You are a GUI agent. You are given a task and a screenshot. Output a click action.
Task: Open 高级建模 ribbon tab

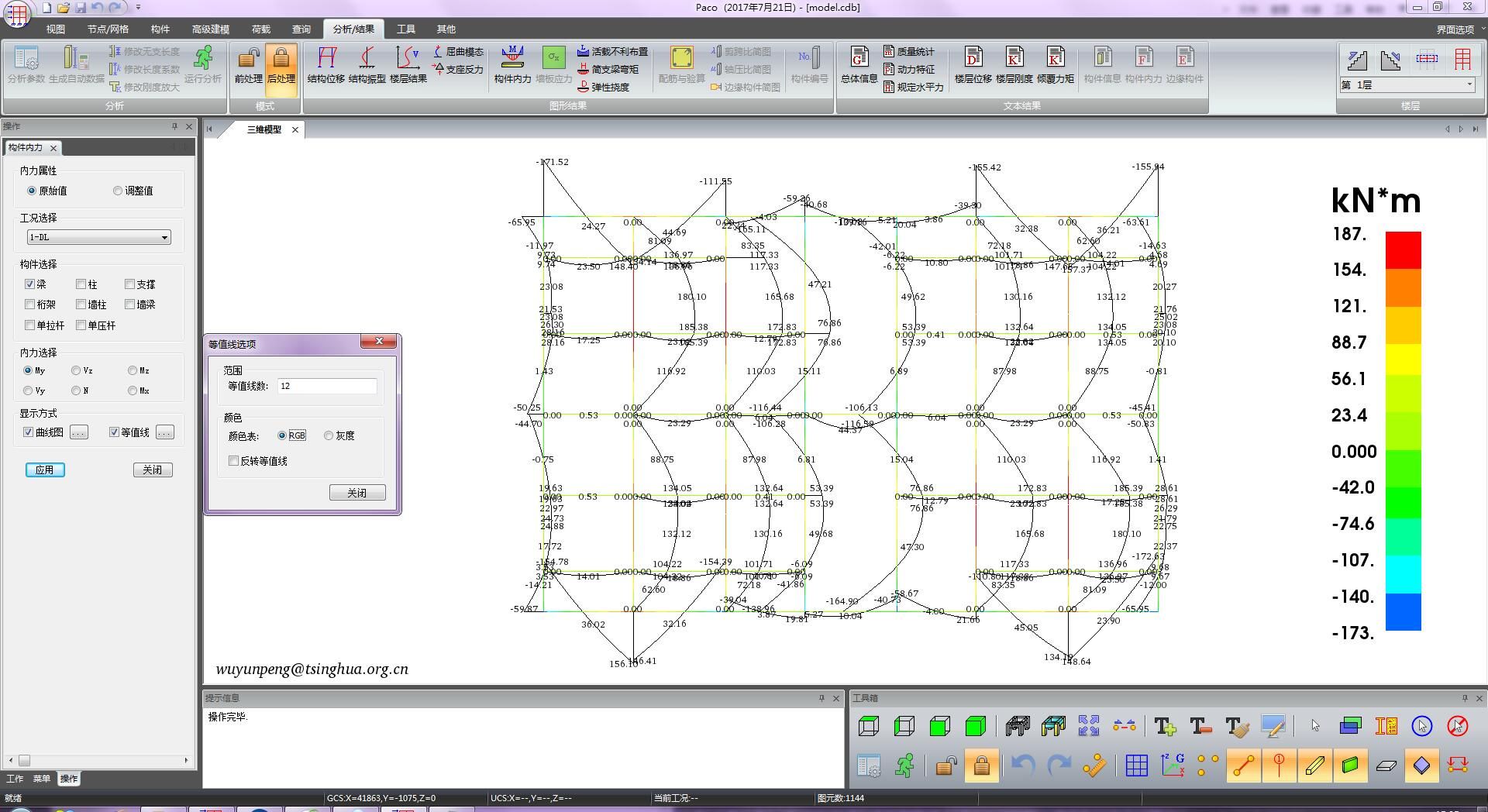210,29
